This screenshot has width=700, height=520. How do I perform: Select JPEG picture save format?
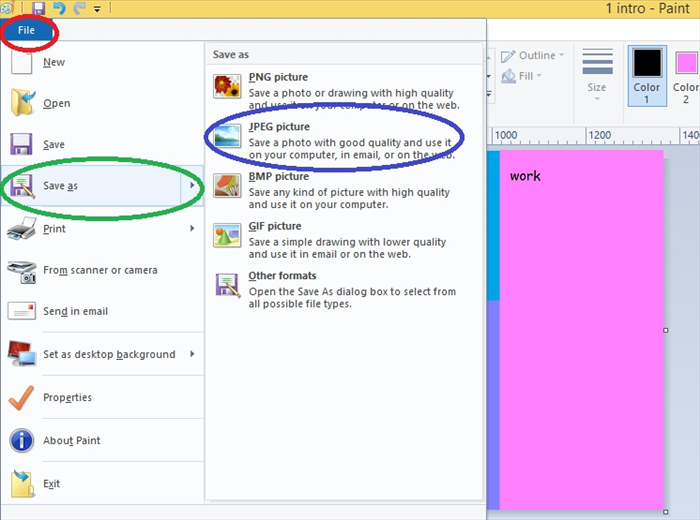[x=344, y=140]
